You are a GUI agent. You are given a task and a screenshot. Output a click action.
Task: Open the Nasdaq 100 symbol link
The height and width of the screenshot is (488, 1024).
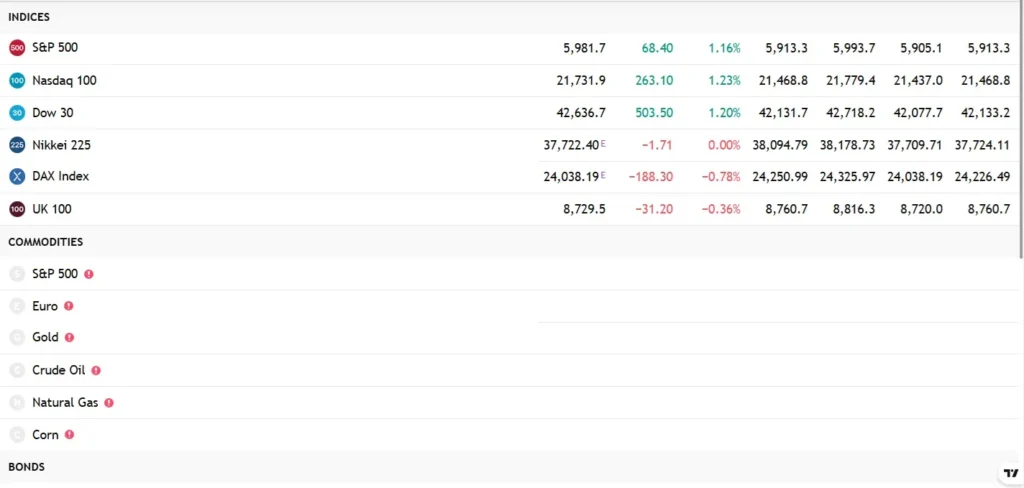pyautogui.click(x=64, y=80)
